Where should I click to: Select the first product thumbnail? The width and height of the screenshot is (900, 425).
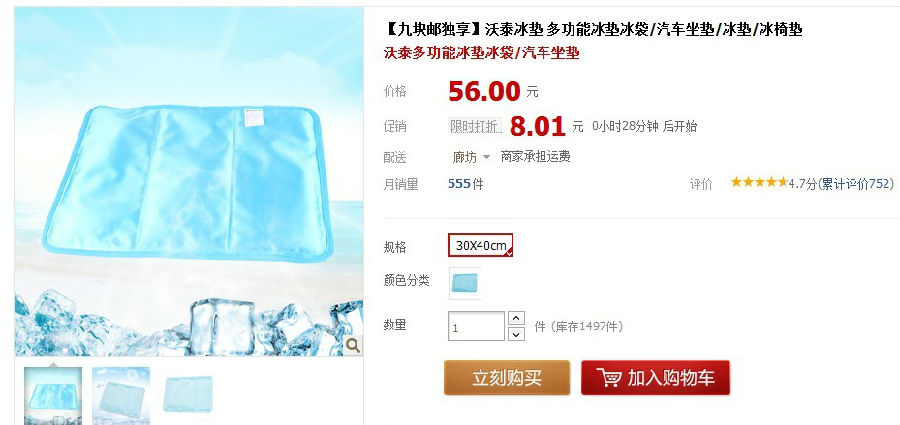coord(53,396)
